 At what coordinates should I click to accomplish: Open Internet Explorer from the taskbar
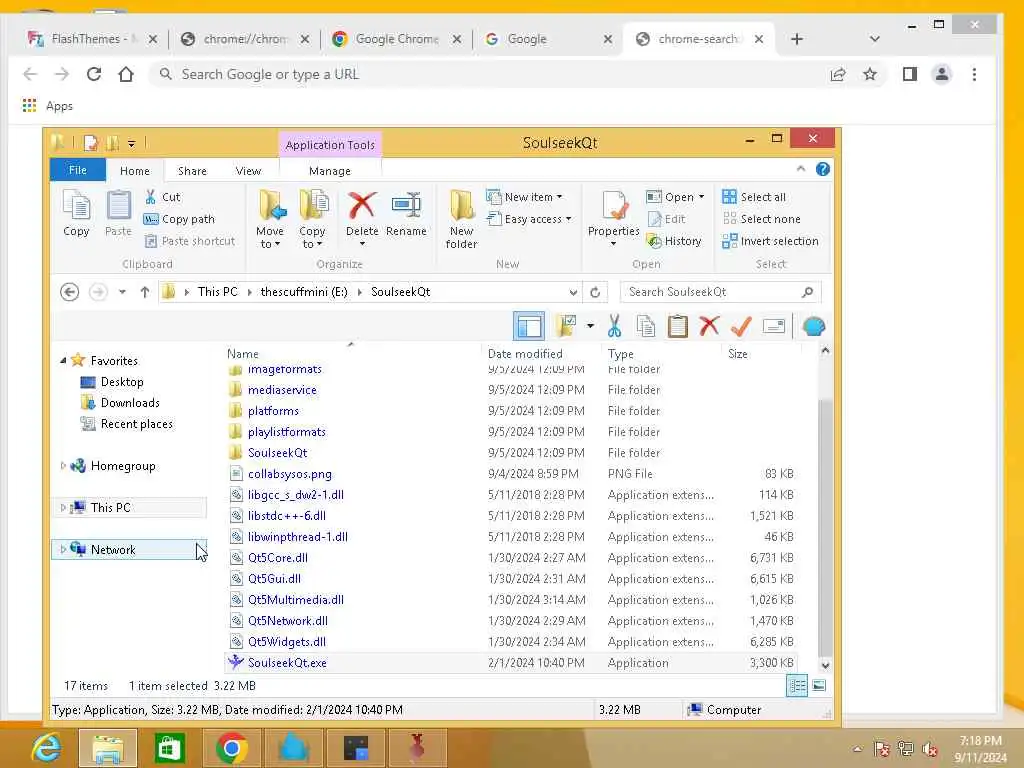pos(46,748)
